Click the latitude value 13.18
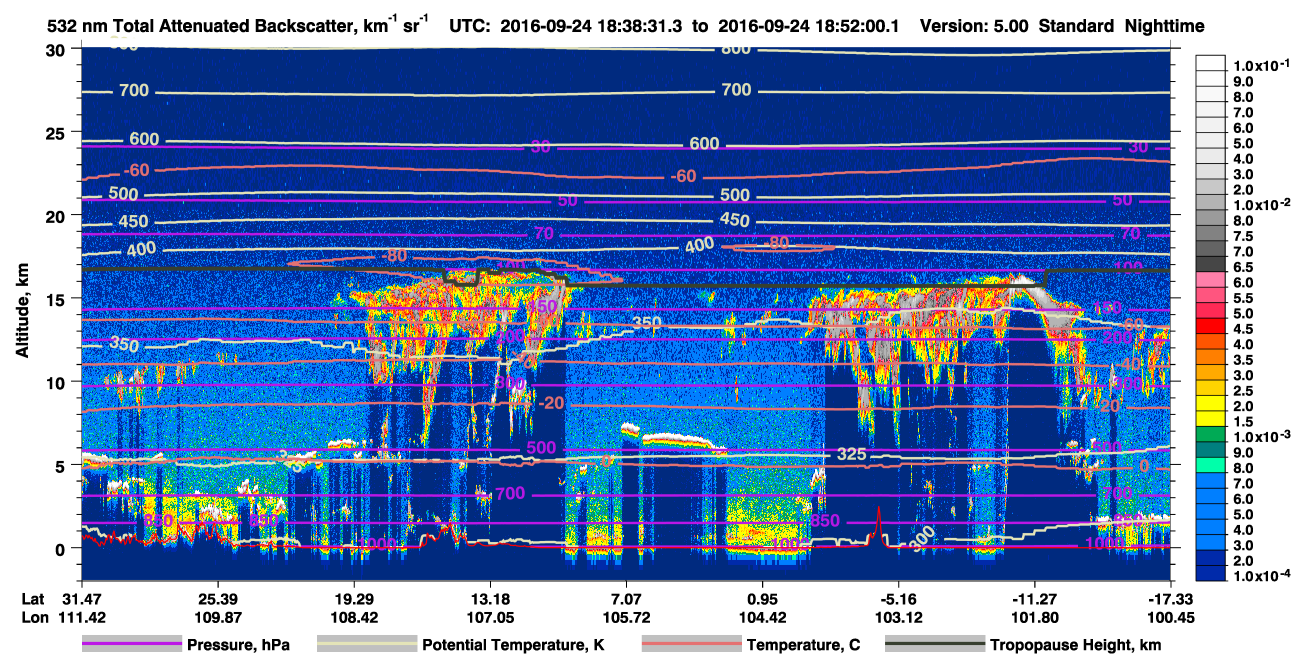 pyautogui.click(x=489, y=597)
